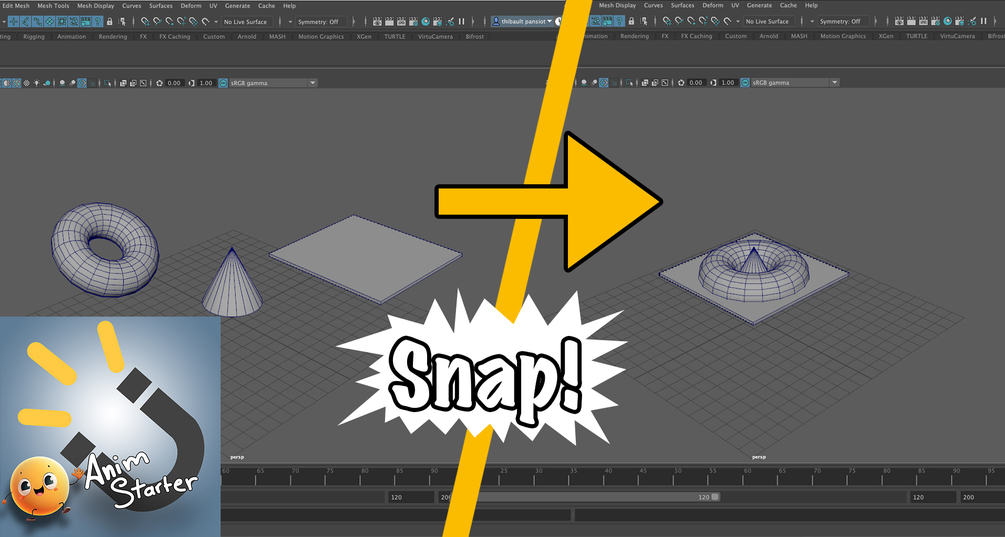Click No Live Surface field, left screenshot
This screenshot has width=1005, height=537.
point(247,22)
